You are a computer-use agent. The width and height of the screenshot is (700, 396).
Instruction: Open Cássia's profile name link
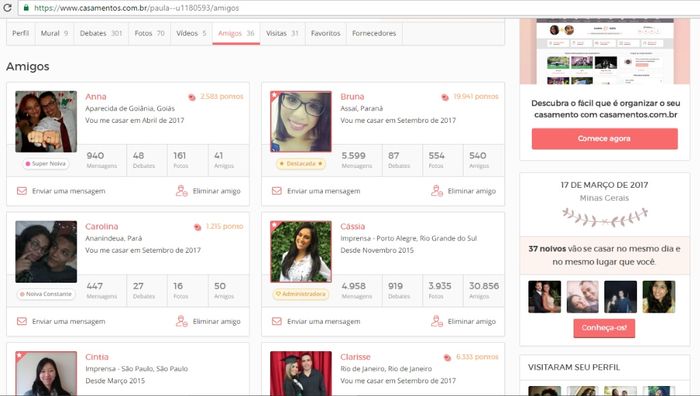pos(353,226)
